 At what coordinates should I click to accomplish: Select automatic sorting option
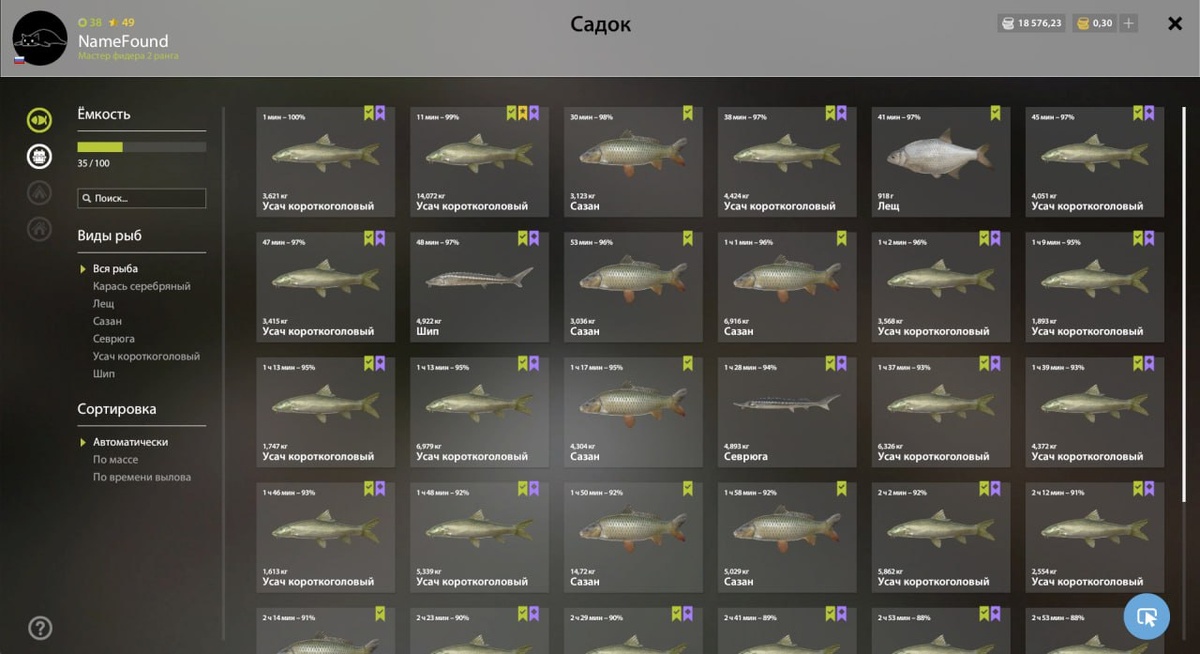[x=130, y=442]
